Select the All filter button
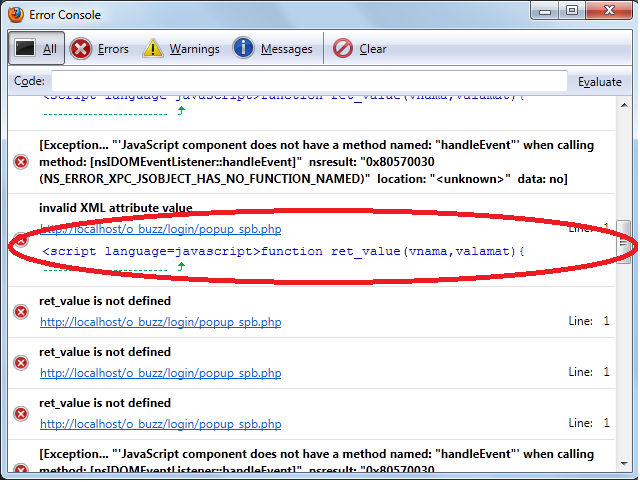The width and height of the screenshot is (640, 482). coord(36,48)
